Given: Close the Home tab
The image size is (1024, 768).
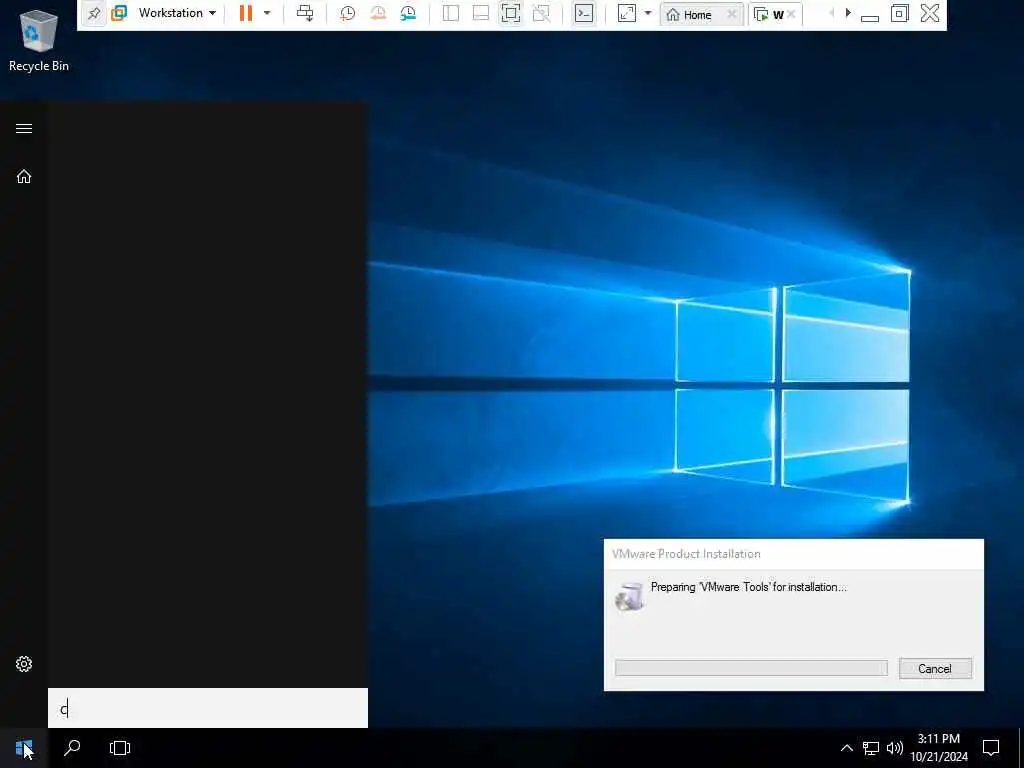Looking at the screenshot, I should click(x=732, y=14).
